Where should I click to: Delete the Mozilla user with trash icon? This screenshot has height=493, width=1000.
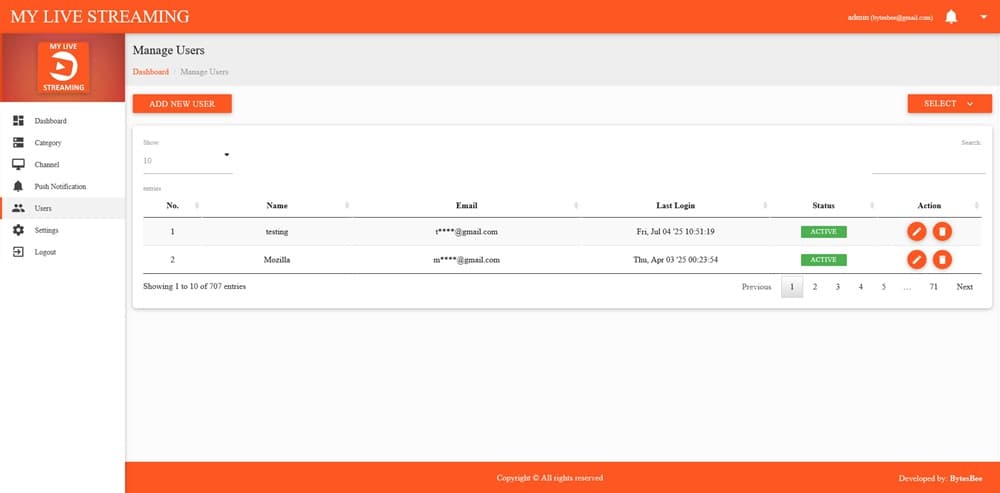click(942, 260)
